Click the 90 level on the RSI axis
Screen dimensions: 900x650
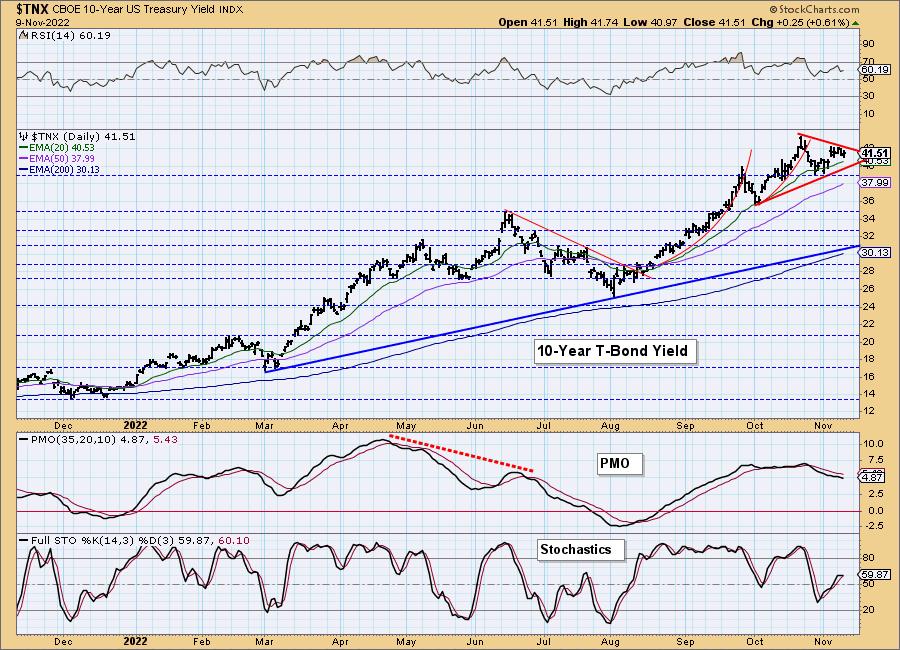868,44
